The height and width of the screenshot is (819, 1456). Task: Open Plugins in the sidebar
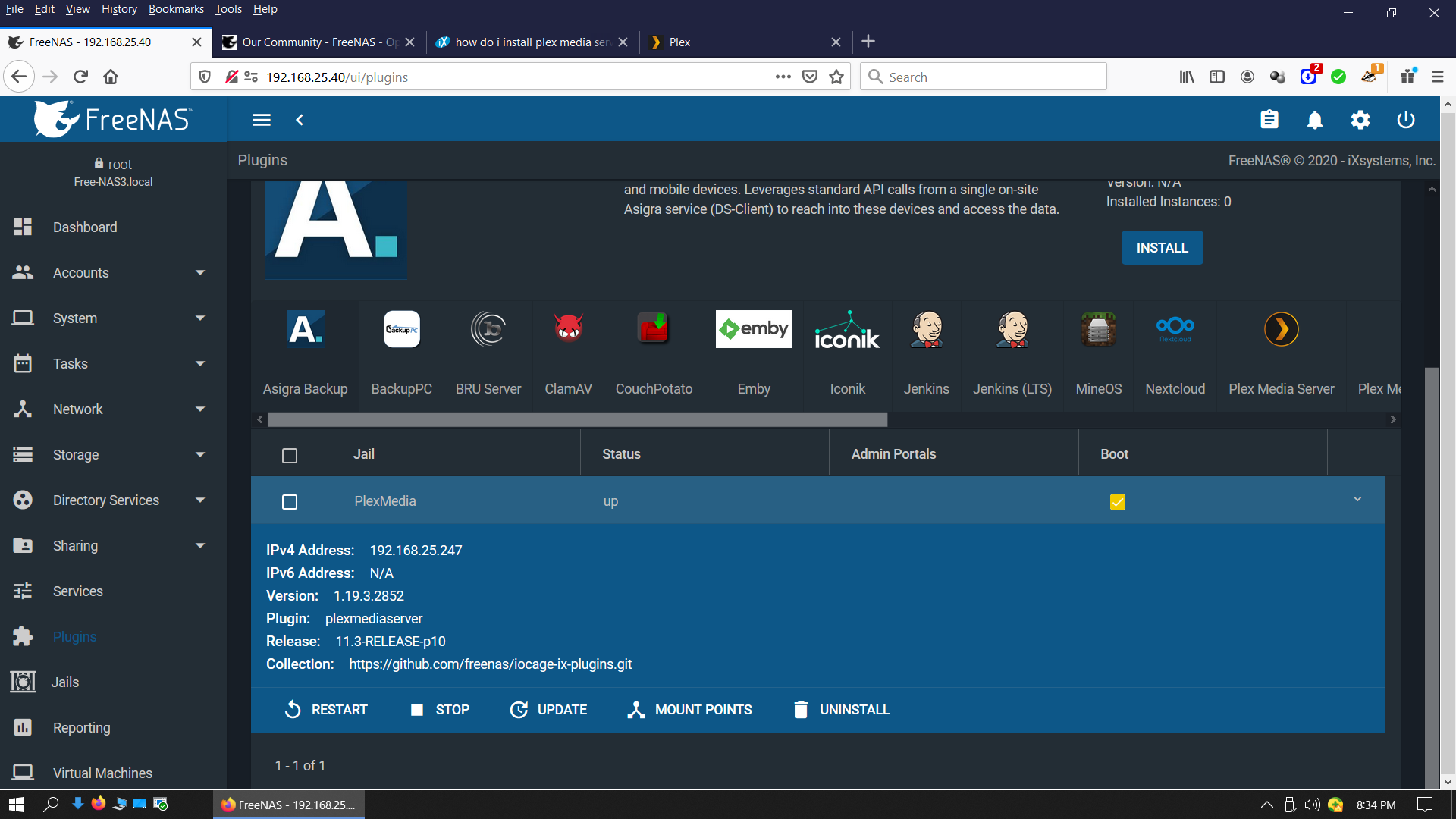74,637
